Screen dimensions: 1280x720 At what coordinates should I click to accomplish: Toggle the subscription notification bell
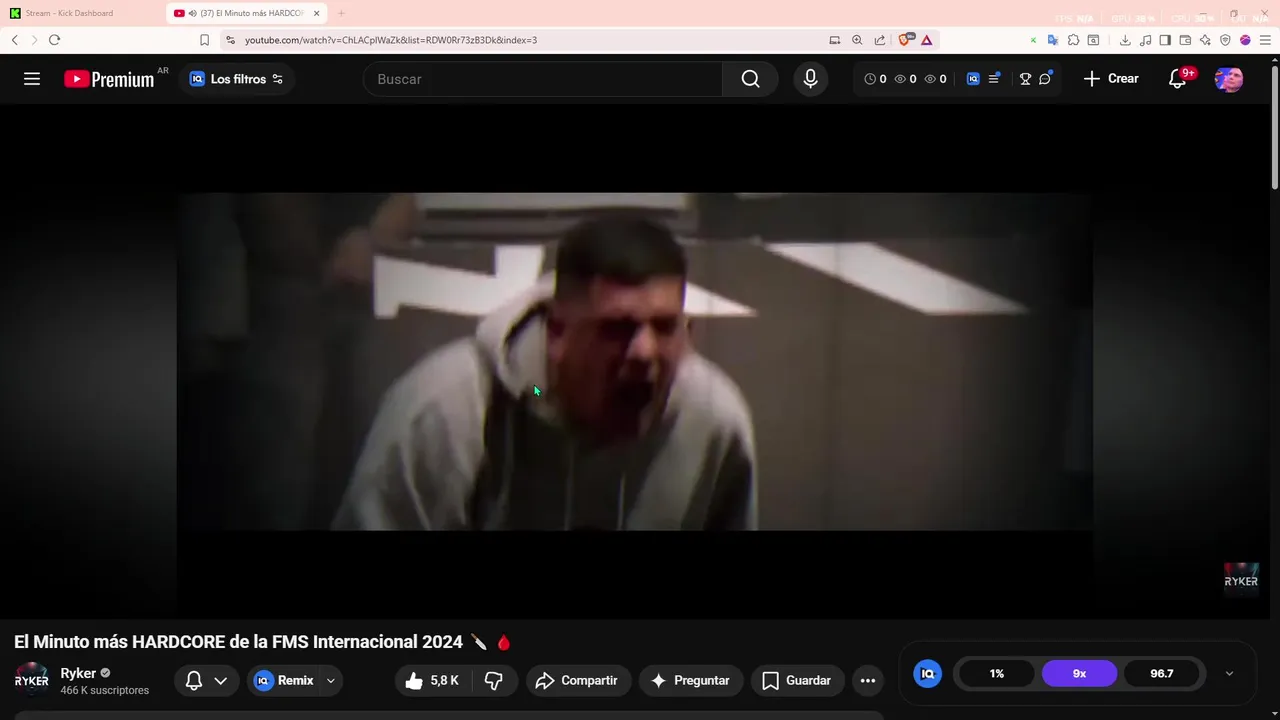[x=206, y=680]
